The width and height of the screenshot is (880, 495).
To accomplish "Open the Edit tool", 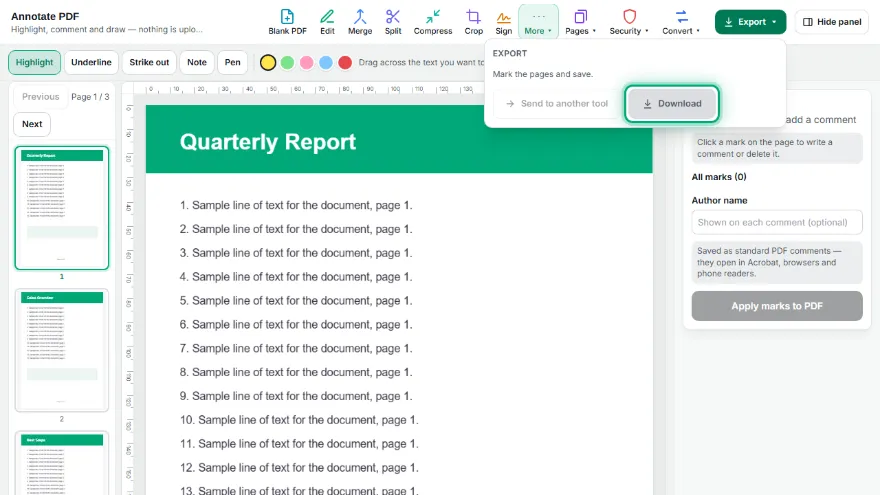I will pos(327,22).
